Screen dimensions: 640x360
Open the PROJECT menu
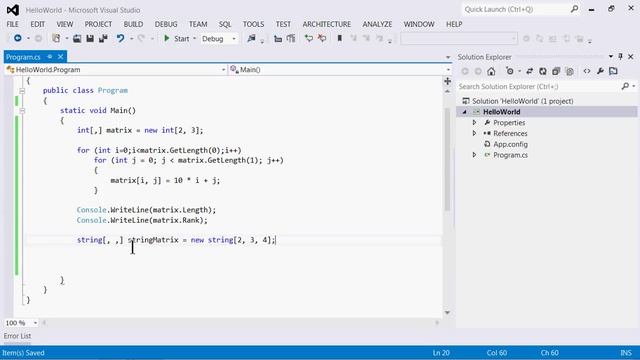(x=98, y=24)
